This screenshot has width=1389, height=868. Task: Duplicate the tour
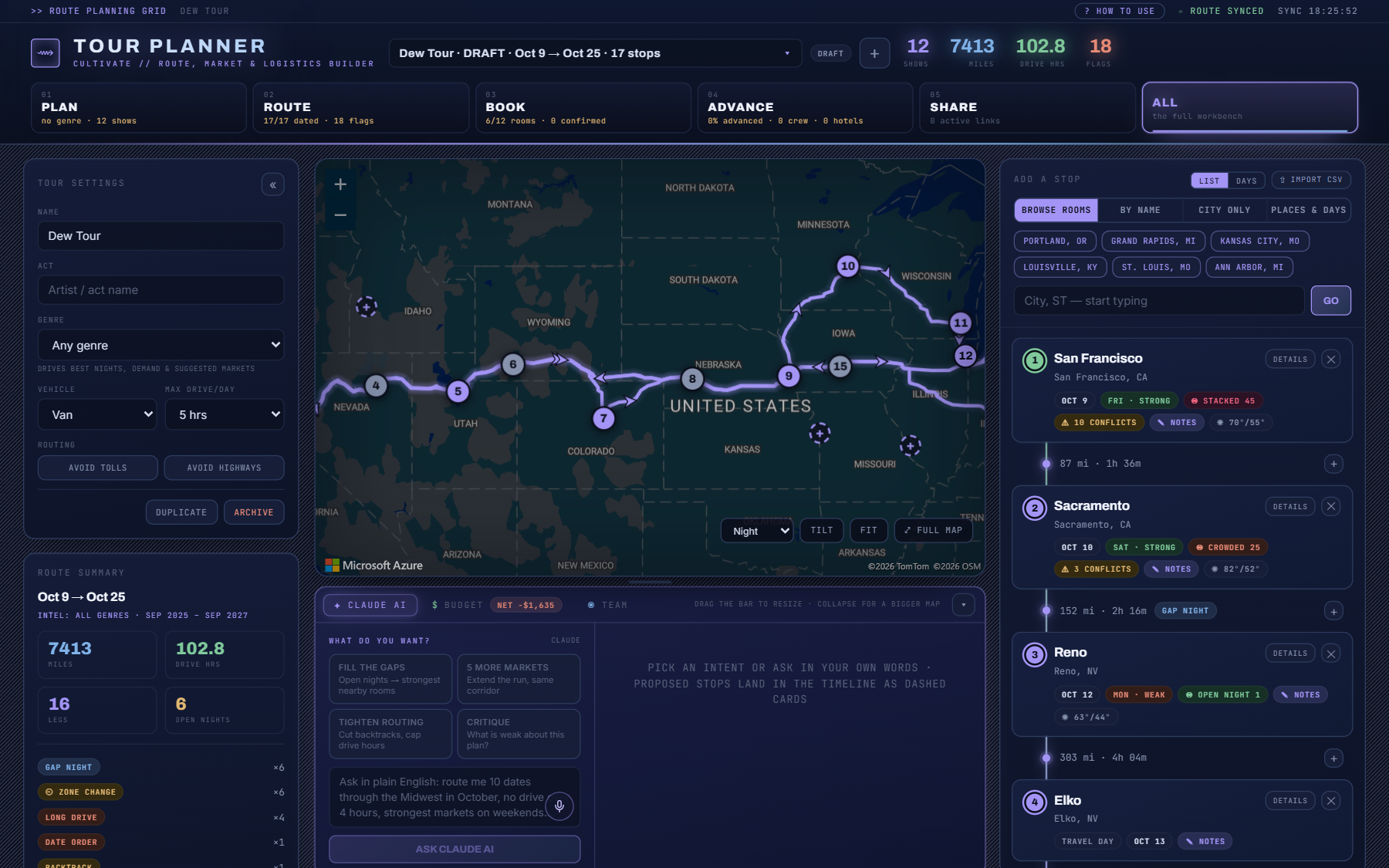[181, 512]
